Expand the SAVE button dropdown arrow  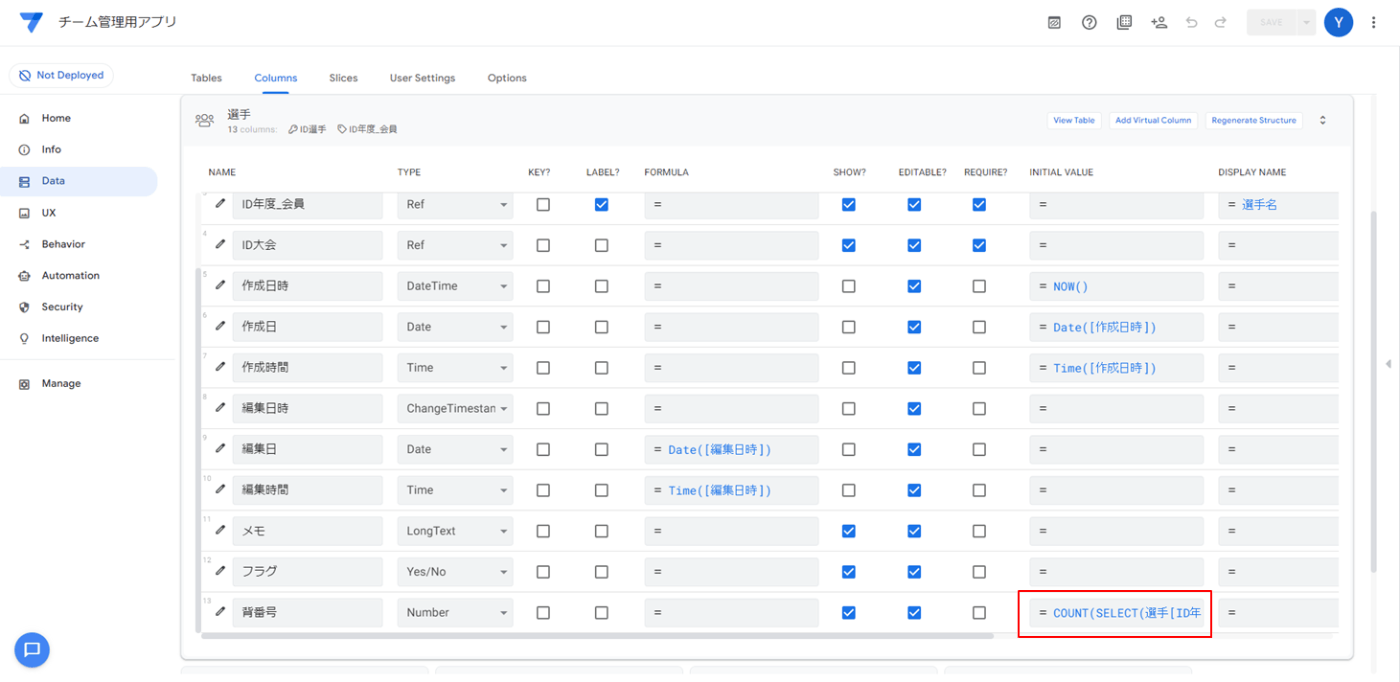pos(1306,22)
